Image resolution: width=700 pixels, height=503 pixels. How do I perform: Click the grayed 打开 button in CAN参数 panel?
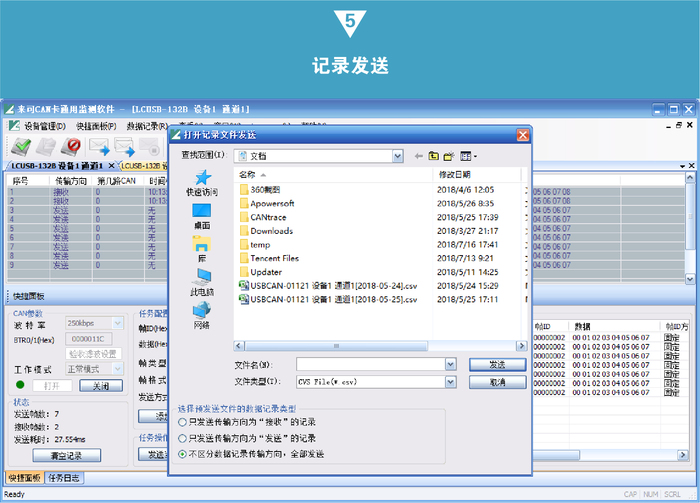point(52,386)
